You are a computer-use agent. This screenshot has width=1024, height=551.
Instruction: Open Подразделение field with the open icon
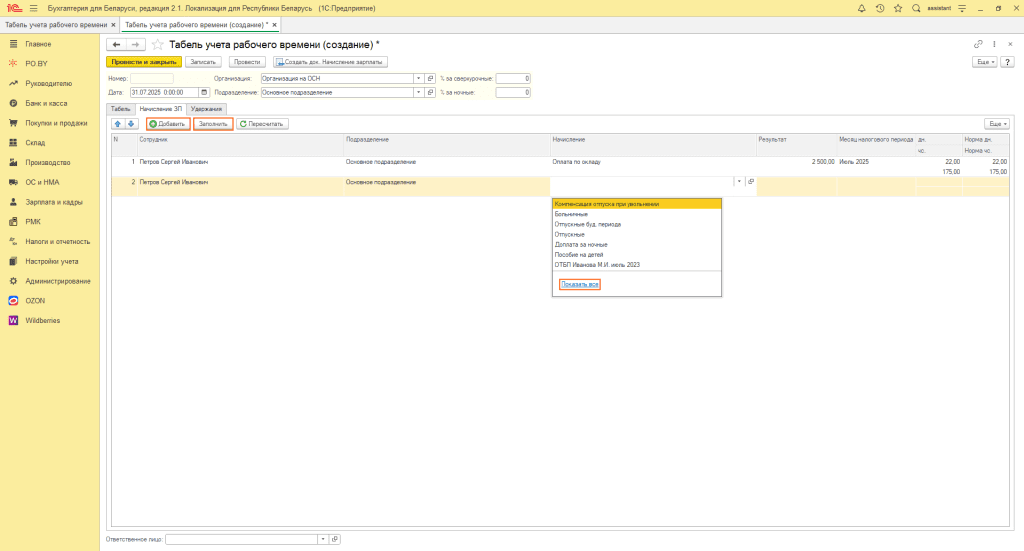pos(430,93)
